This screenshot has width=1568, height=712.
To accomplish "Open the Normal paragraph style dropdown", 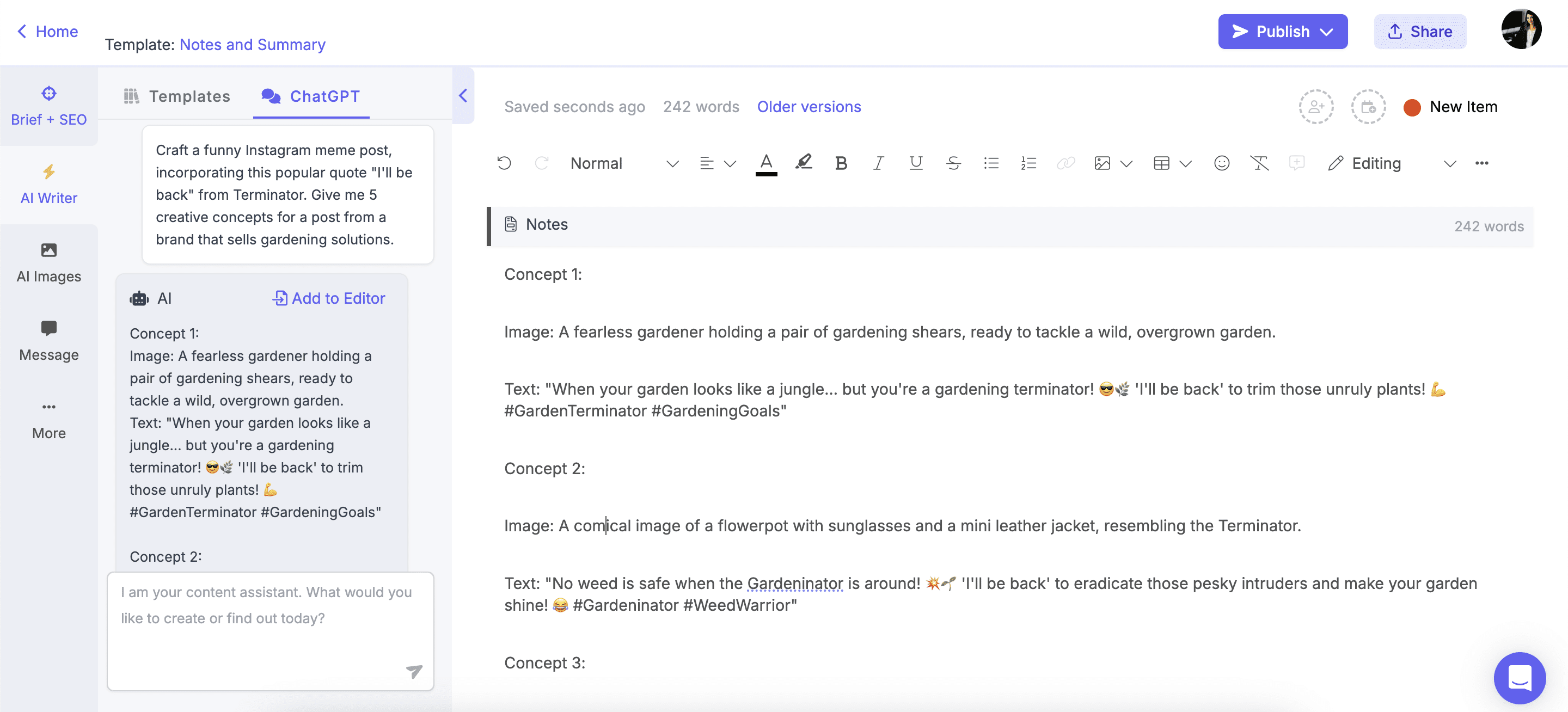I will click(624, 163).
